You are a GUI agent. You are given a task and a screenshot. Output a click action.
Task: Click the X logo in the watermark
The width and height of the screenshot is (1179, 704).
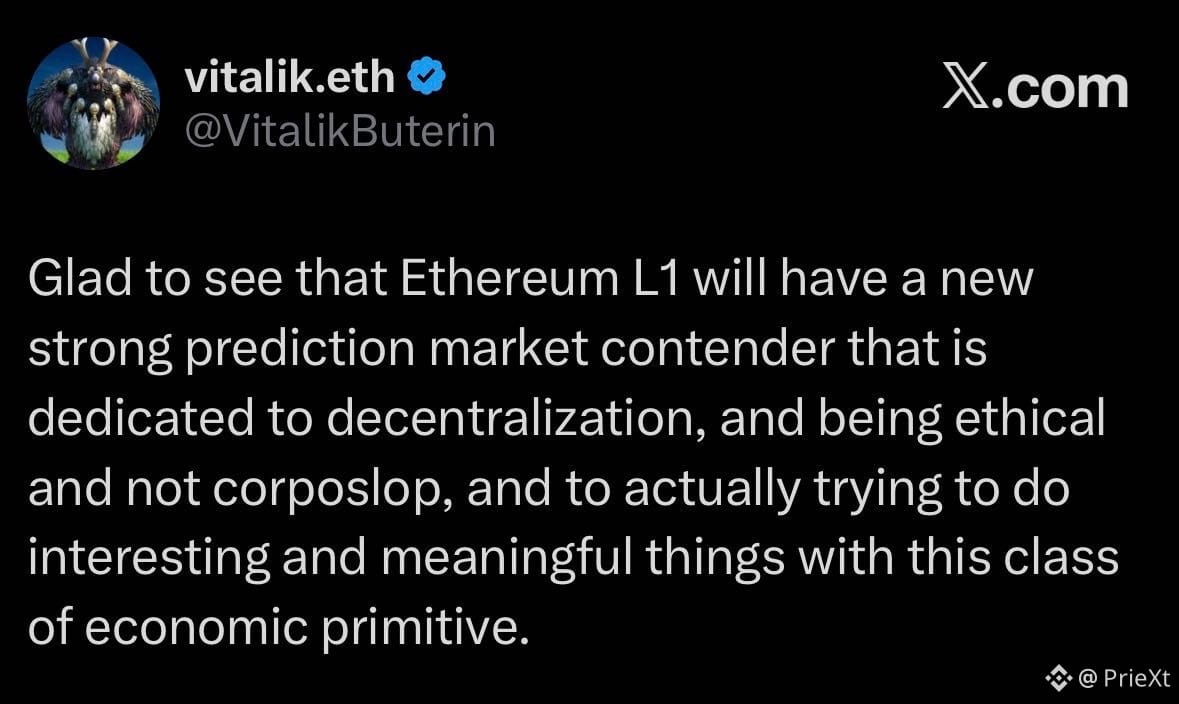click(x=966, y=86)
